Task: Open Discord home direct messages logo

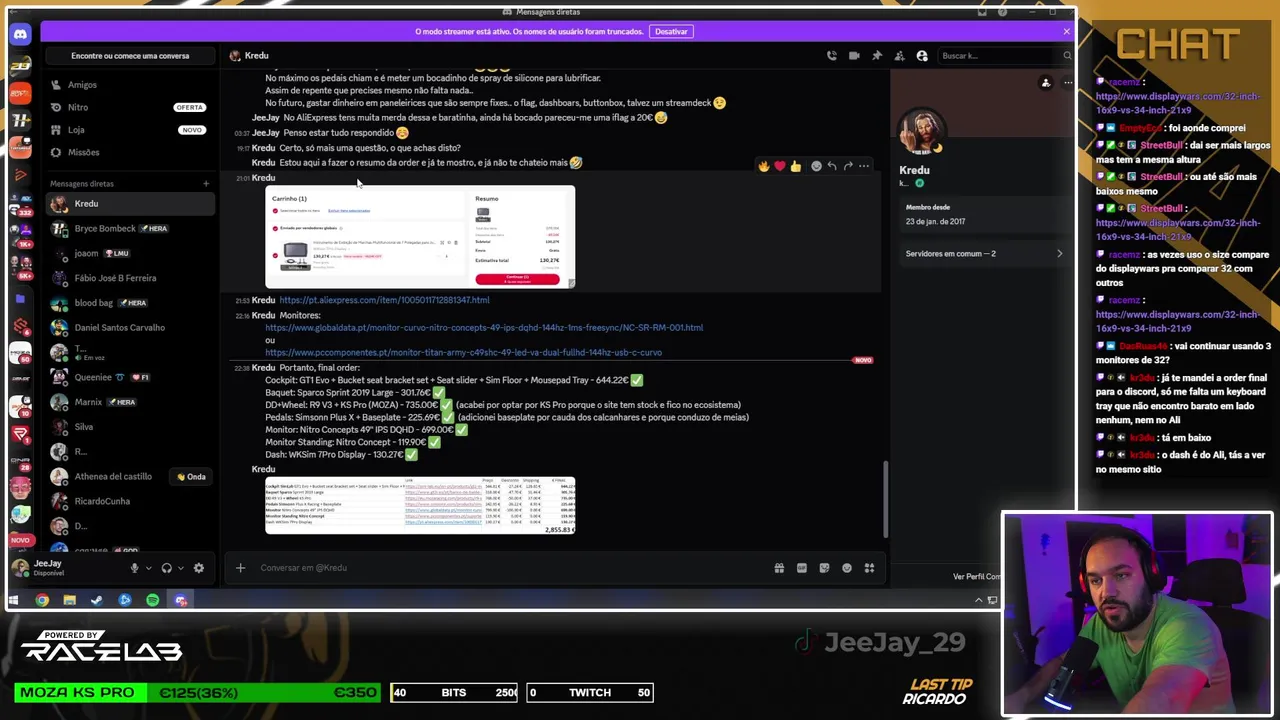Action: 20,35
